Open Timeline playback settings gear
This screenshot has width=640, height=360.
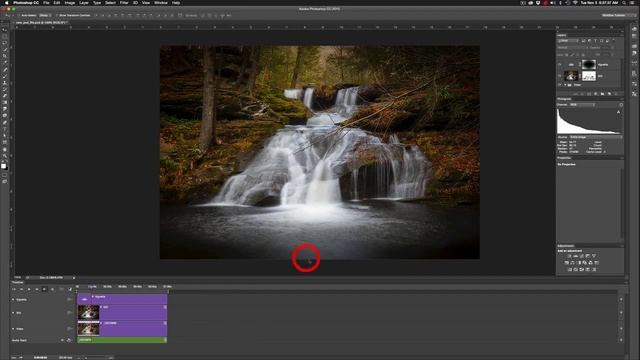(x=52, y=289)
